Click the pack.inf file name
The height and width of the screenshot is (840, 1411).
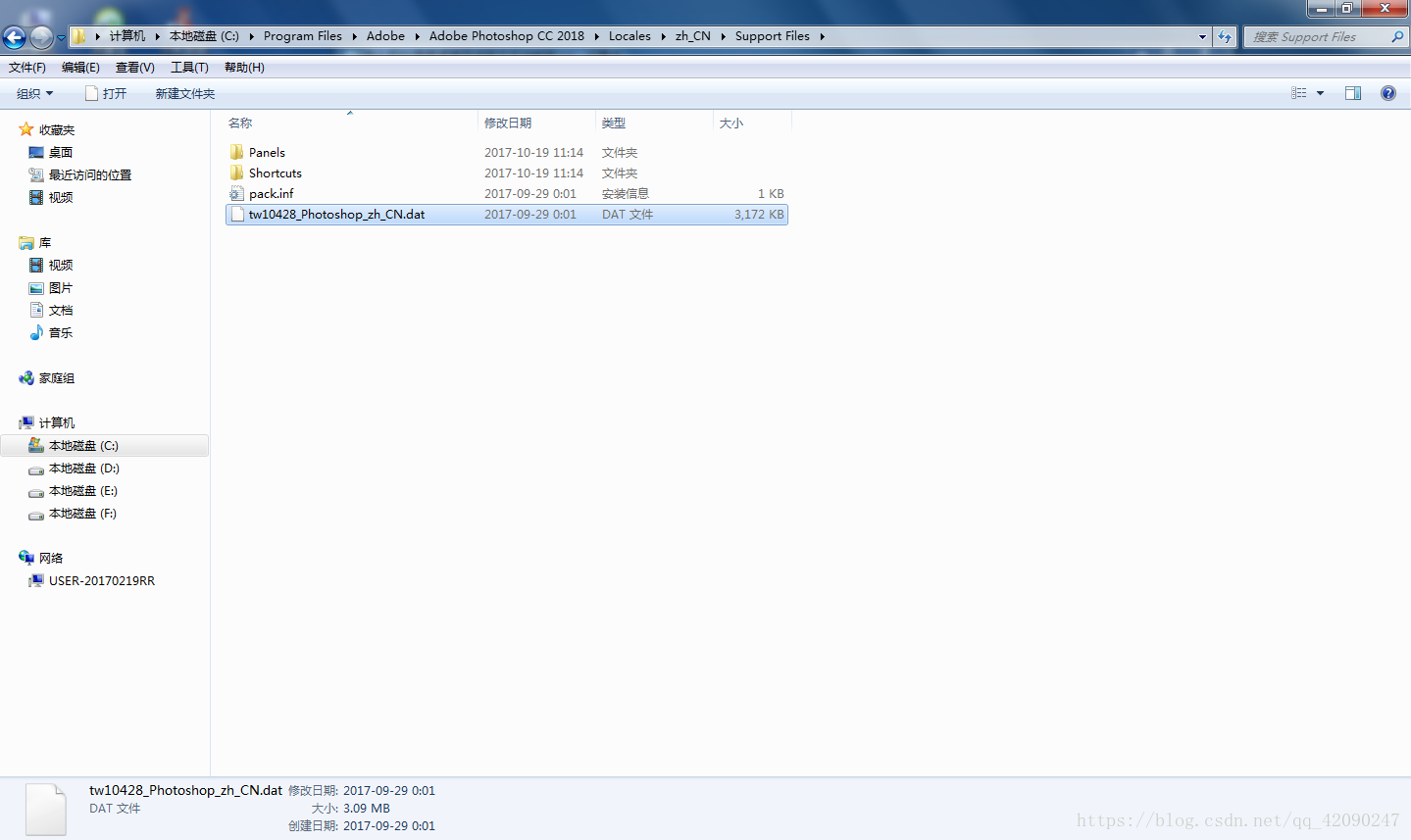[272, 193]
